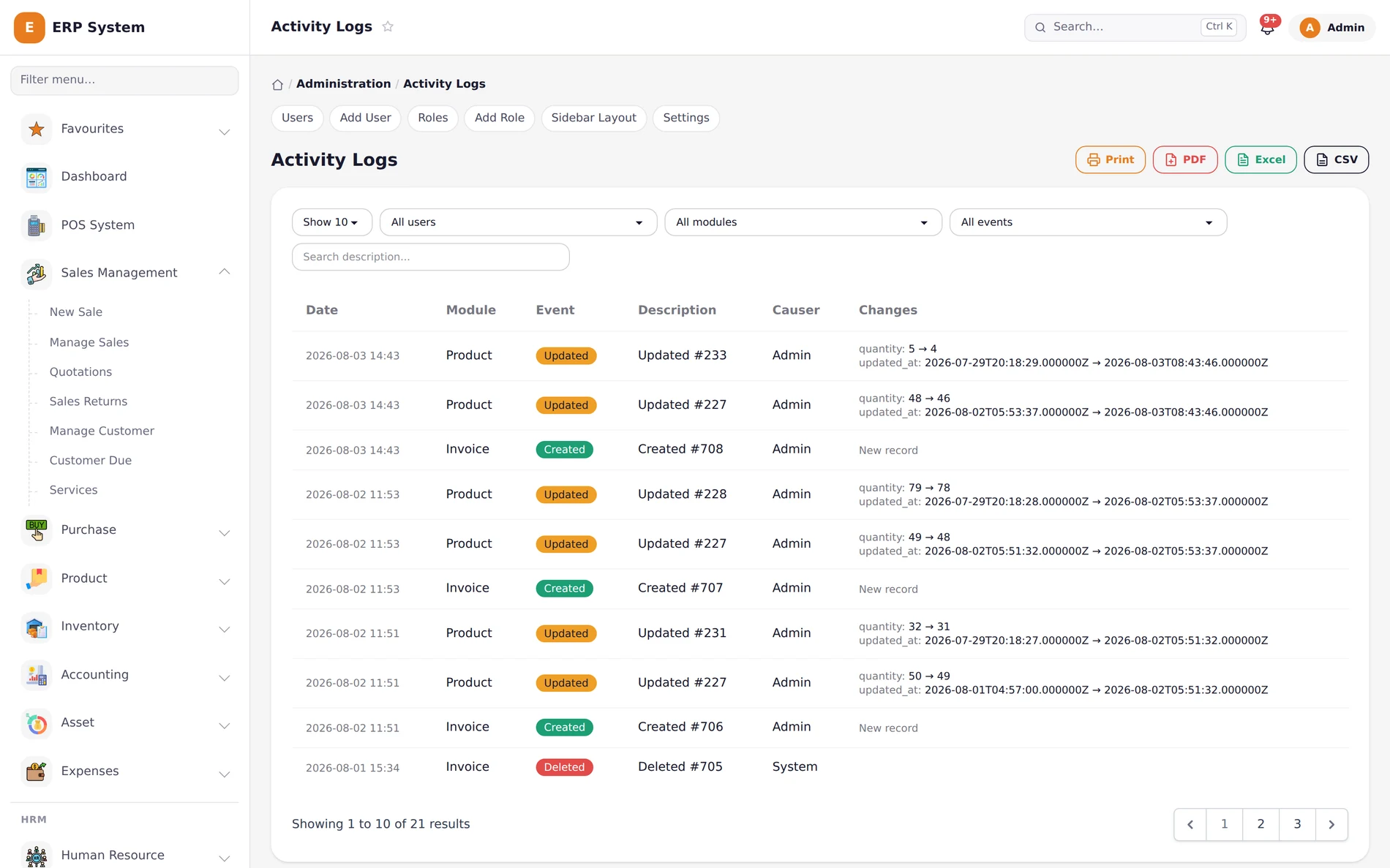Click the Expenses wallet icon
Viewport: 1390px width, 868px height.
37,771
